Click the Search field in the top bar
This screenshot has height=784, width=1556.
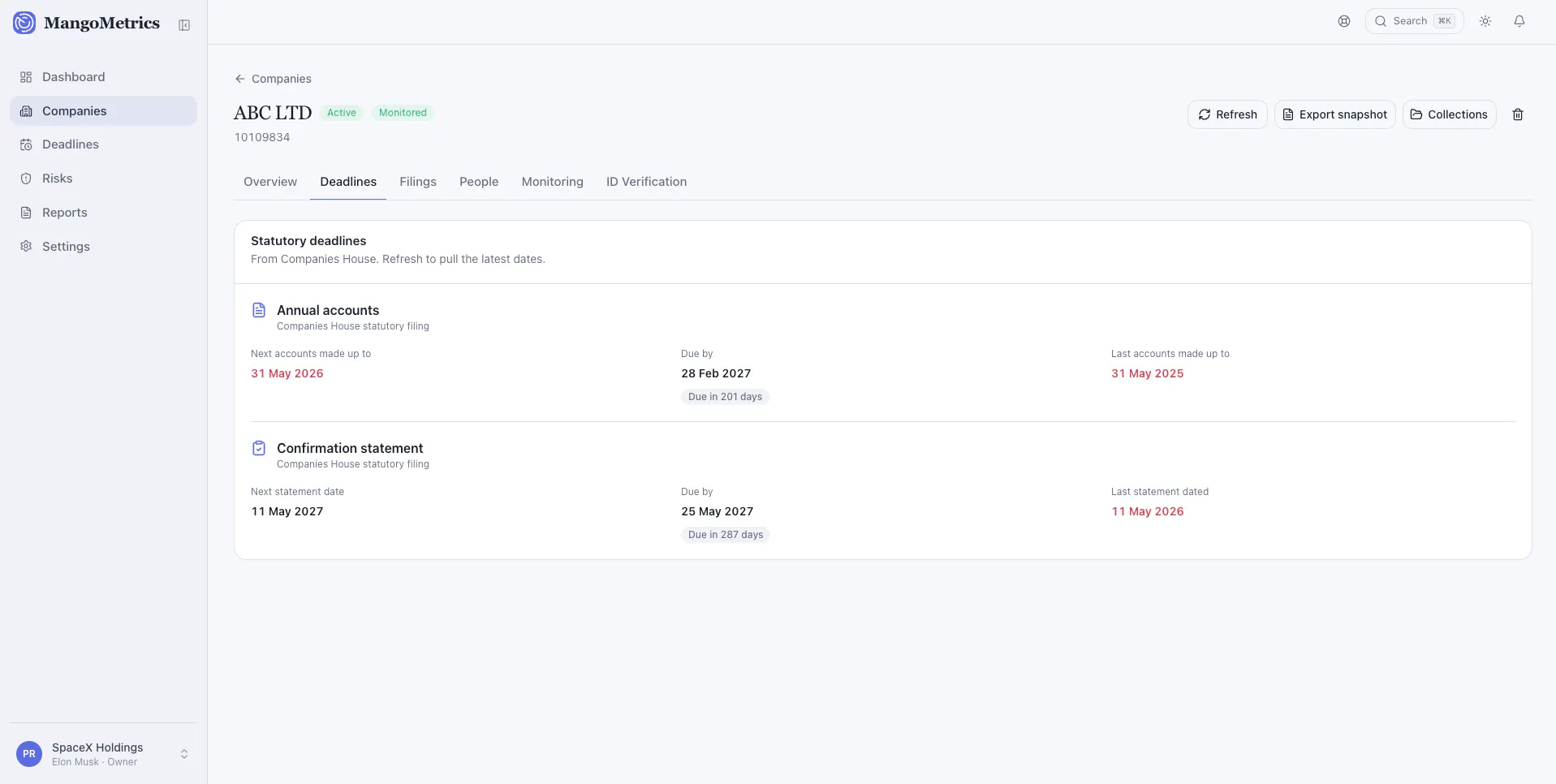1415,21
